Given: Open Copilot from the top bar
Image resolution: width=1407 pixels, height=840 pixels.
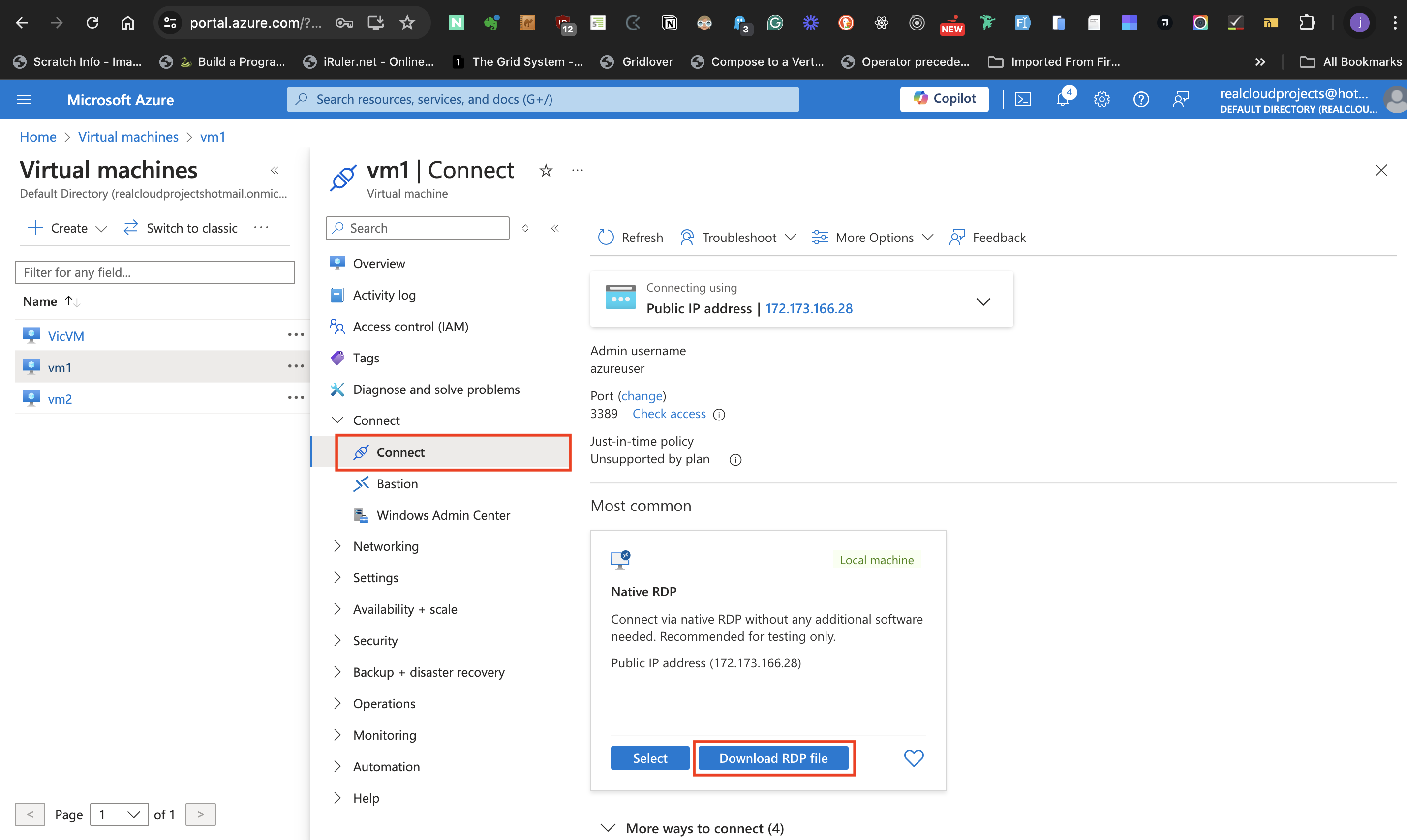Looking at the screenshot, I should point(943,98).
